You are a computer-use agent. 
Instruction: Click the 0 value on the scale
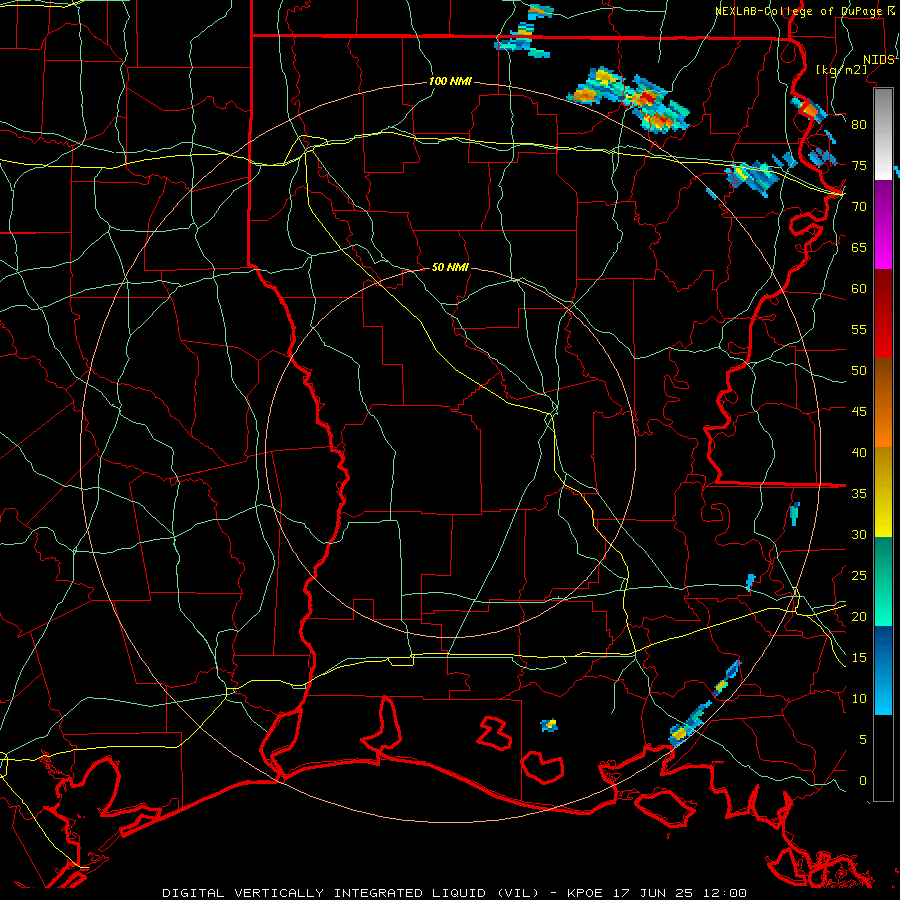(863, 781)
